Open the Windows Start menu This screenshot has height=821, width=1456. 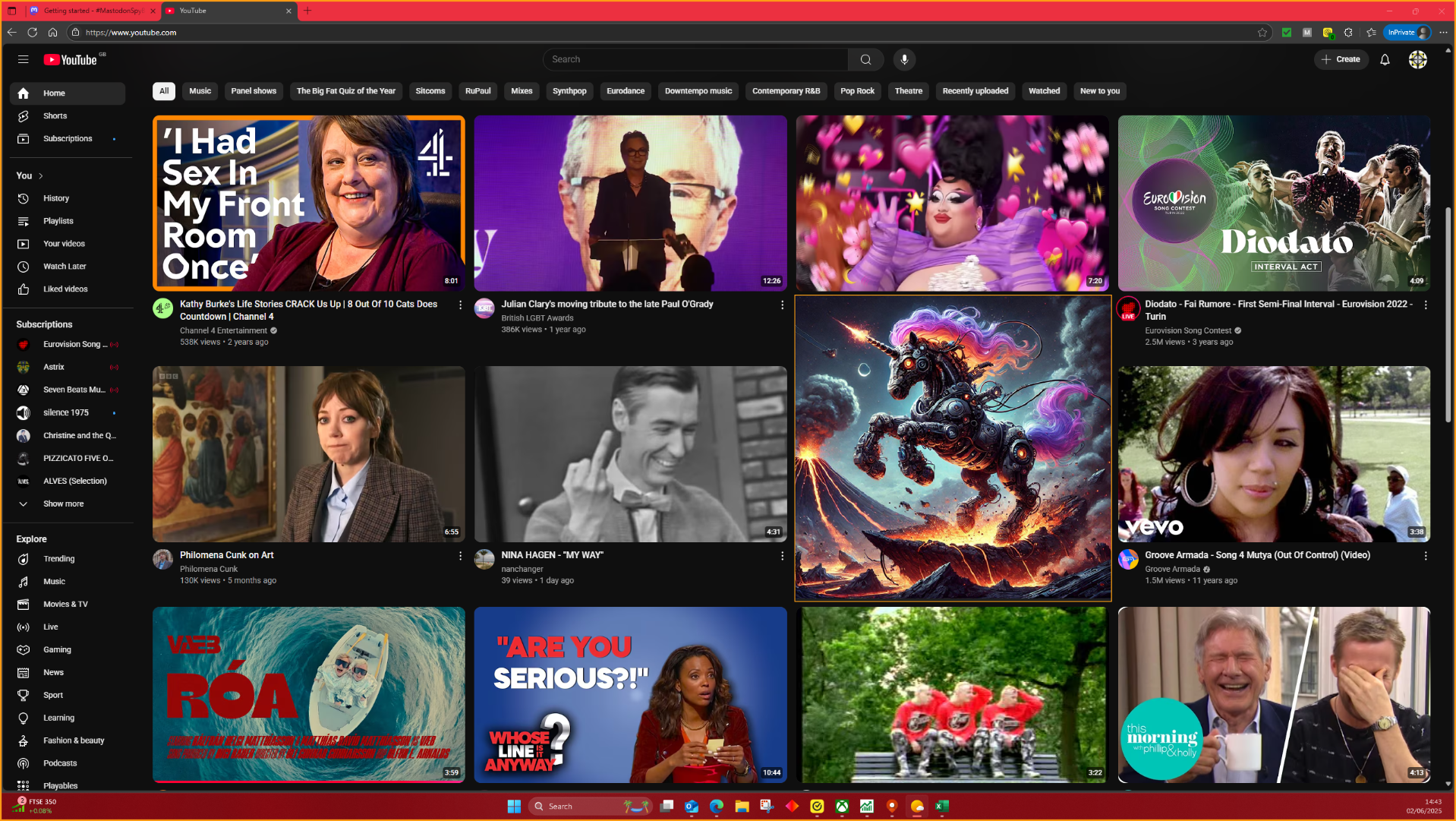point(514,807)
